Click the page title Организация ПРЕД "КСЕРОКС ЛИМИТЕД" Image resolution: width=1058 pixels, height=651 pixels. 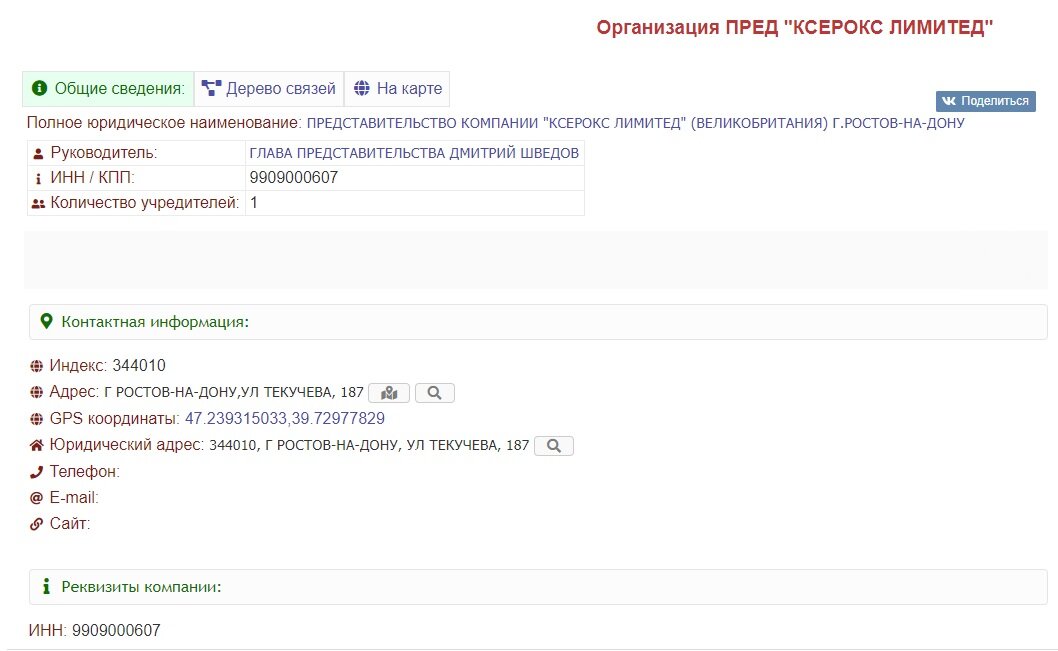click(x=795, y=28)
